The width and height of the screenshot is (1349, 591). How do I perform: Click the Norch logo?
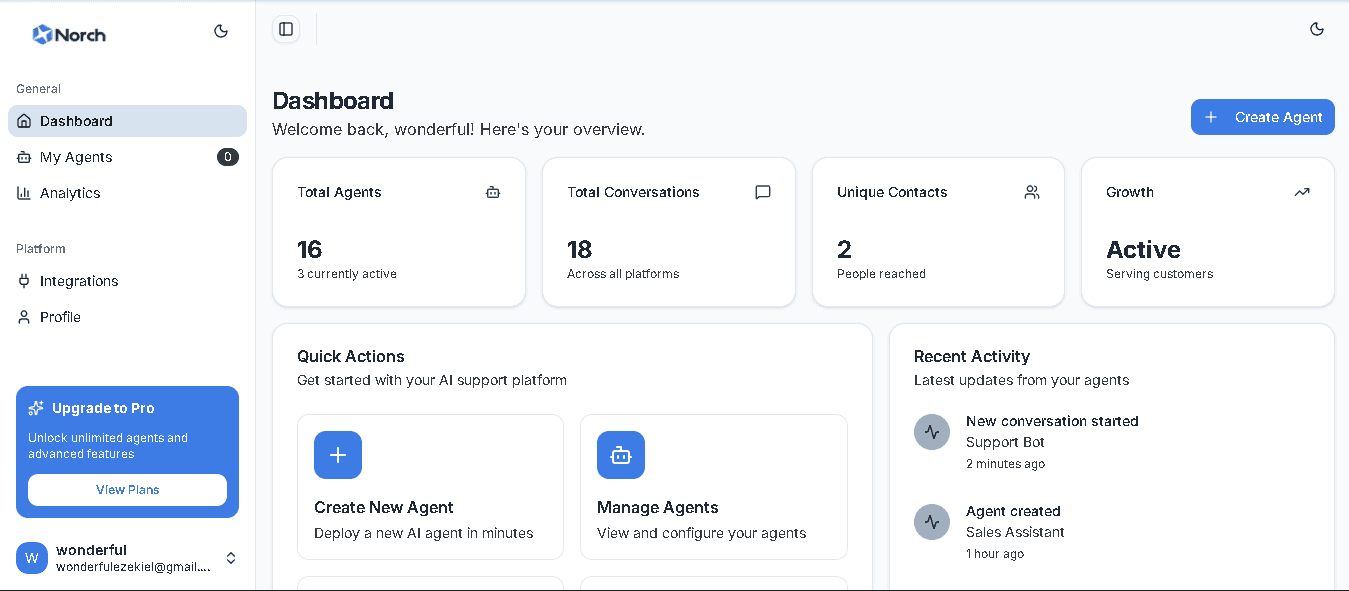pos(69,34)
